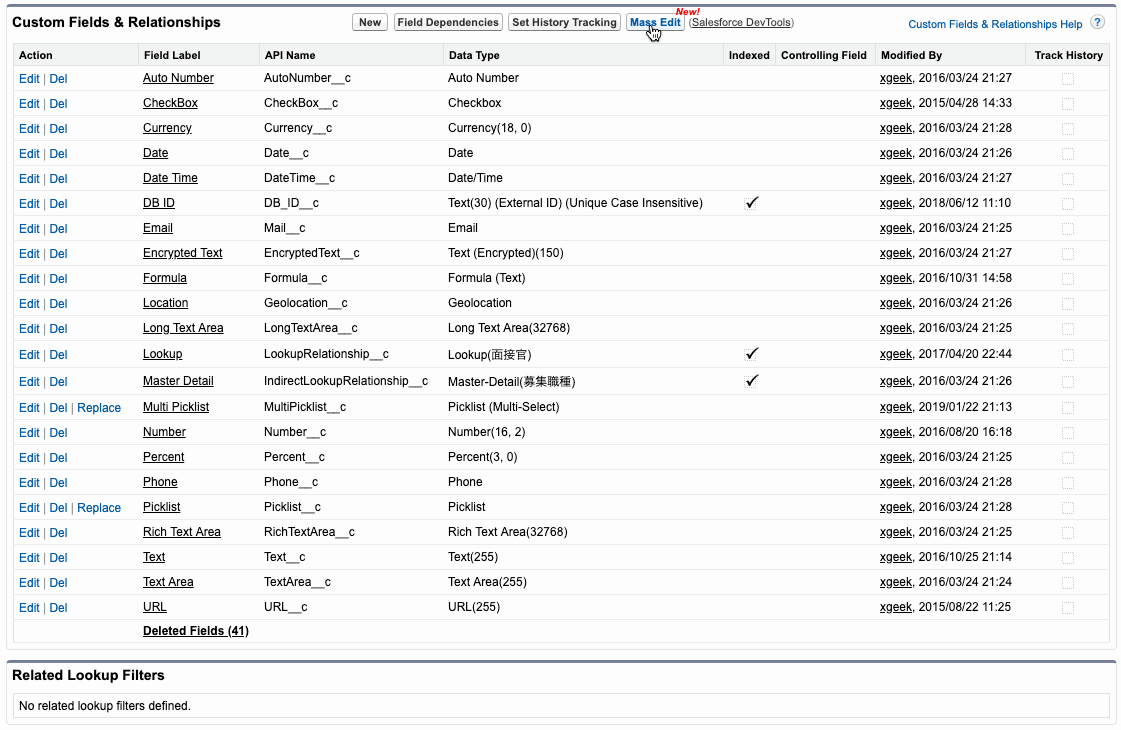
Task: Open the Percent field link
Action: 164,457
